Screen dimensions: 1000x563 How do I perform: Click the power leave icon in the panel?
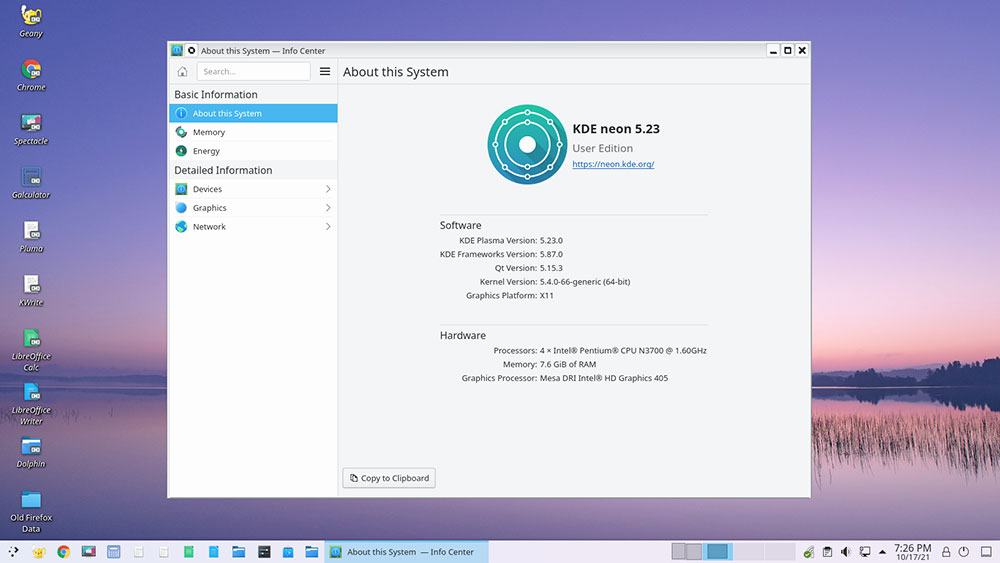pos(964,552)
